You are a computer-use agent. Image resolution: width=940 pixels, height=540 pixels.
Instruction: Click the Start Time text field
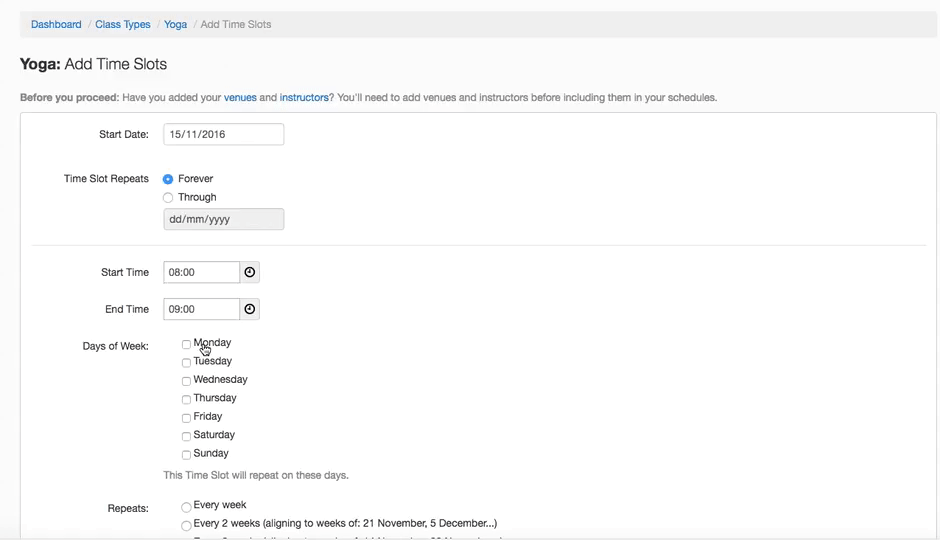pyautogui.click(x=201, y=272)
